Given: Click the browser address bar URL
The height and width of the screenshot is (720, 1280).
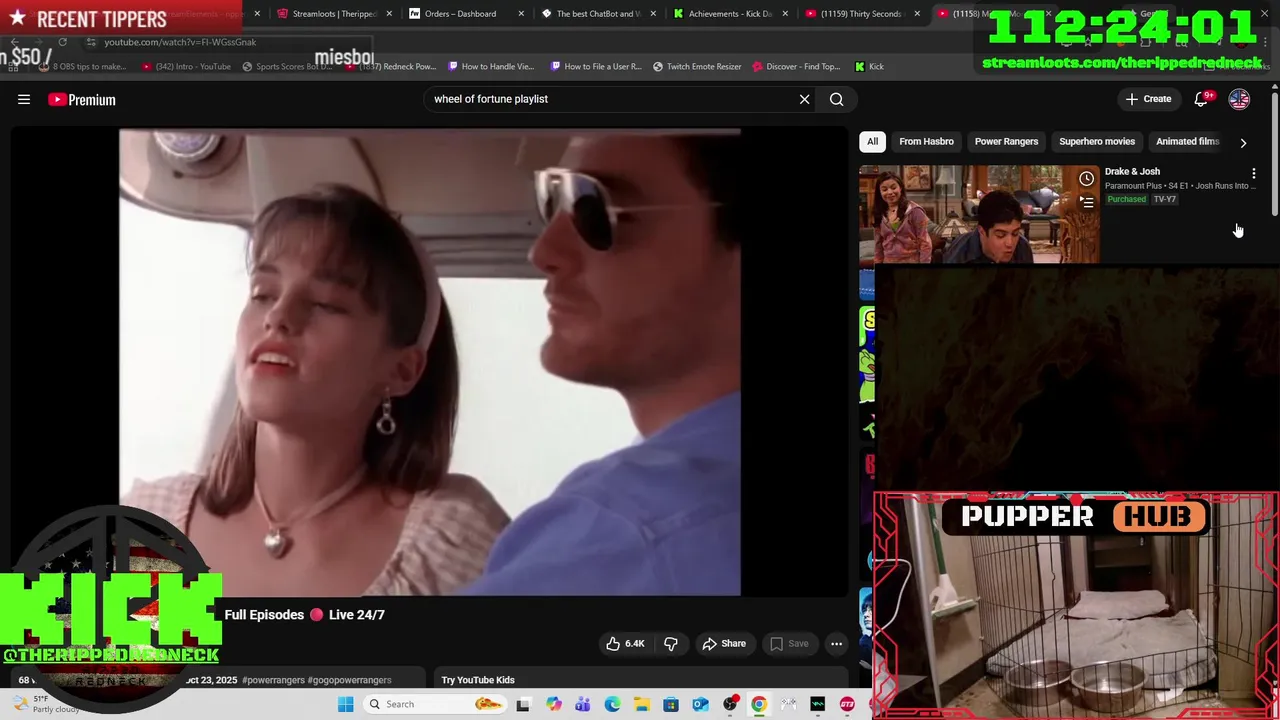Looking at the screenshot, I should tap(180, 42).
